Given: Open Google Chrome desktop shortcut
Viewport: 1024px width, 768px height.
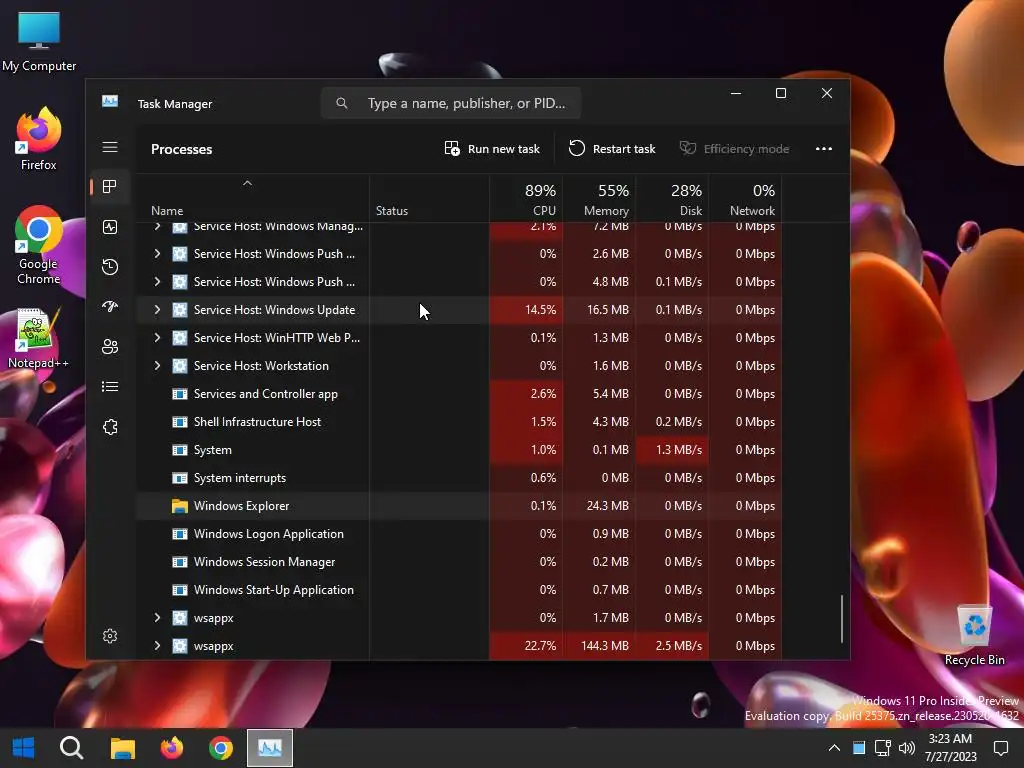Looking at the screenshot, I should click(39, 245).
